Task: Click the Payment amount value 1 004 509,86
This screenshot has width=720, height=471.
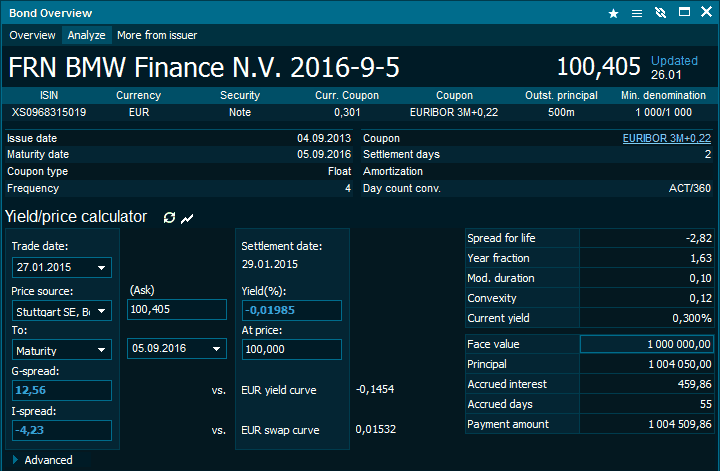Action: pyautogui.click(x=680, y=424)
